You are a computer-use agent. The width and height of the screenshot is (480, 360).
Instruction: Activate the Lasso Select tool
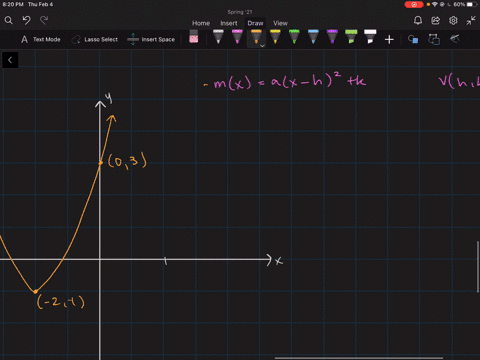(x=95, y=39)
